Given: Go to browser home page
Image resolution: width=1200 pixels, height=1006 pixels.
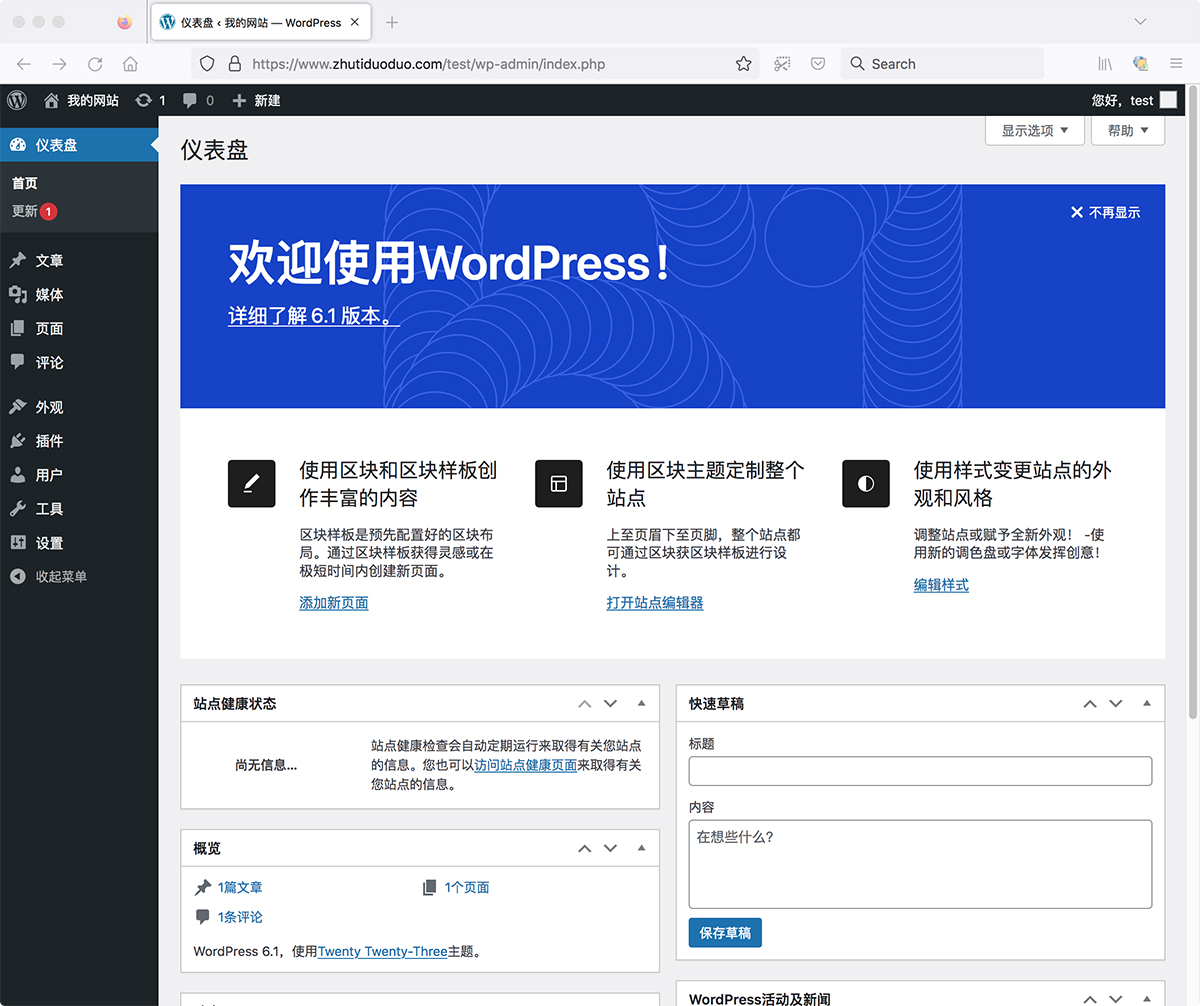Looking at the screenshot, I should click(130, 64).
